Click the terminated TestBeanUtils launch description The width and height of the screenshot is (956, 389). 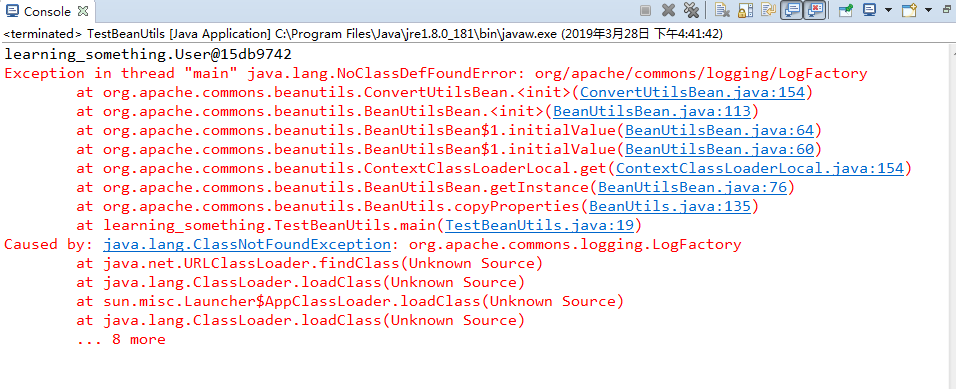363,34
